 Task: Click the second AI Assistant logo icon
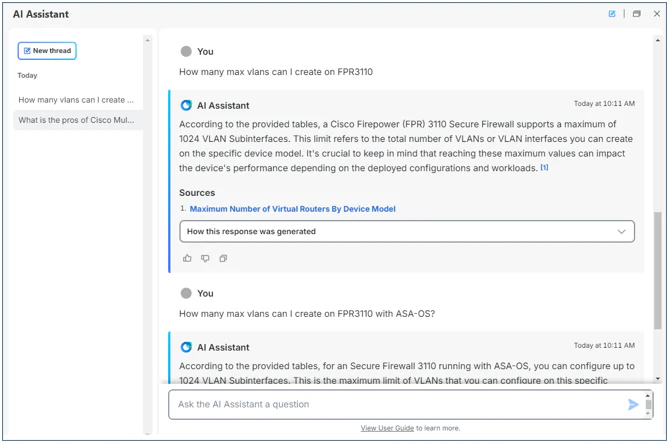click(186, 347)
